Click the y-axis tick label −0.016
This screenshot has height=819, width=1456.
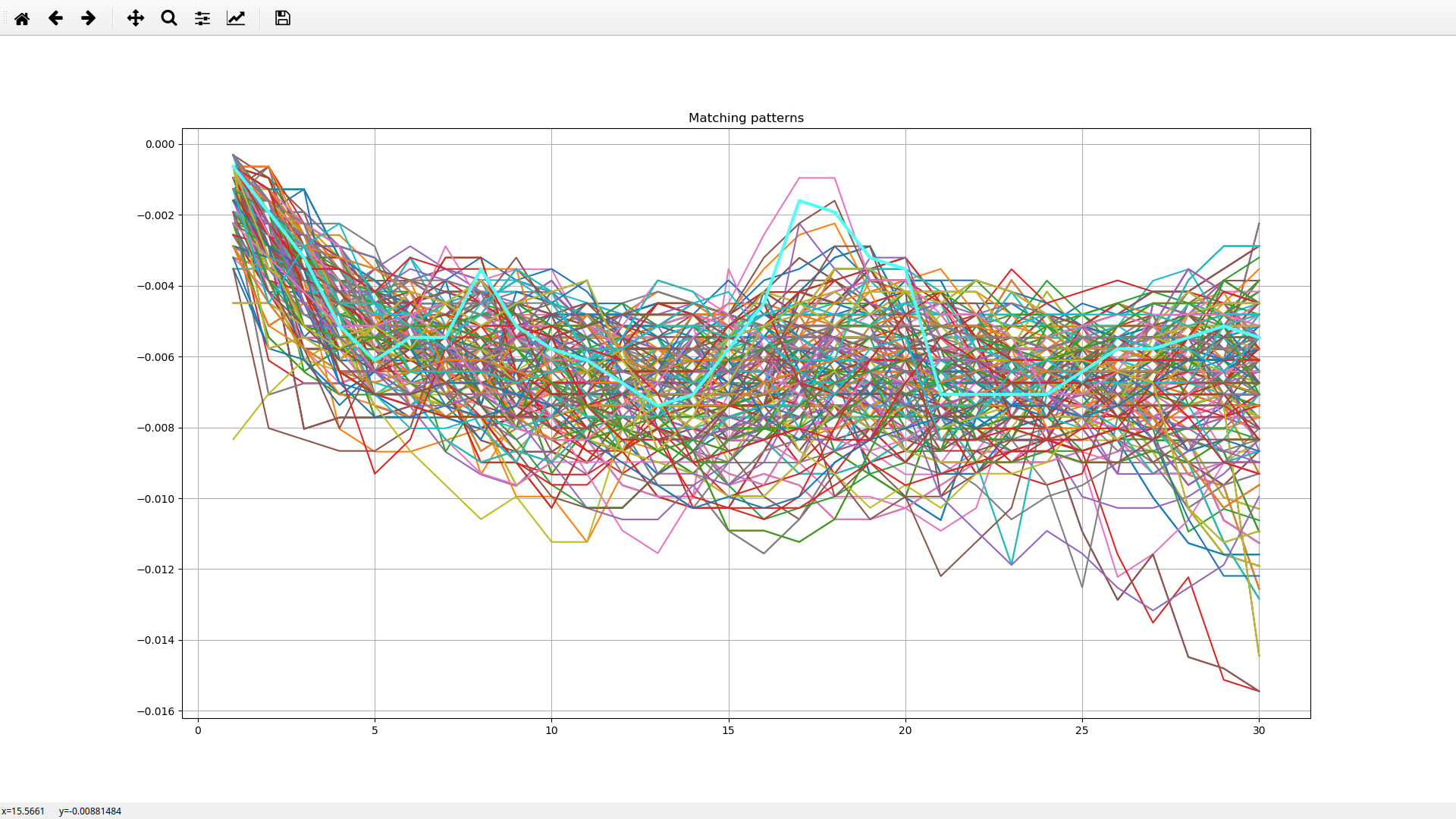(155, 711)
